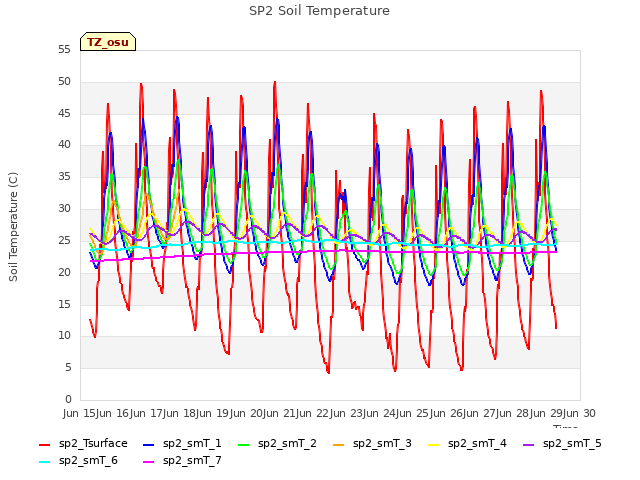
Task: Click the Jun 29 x-axis date label
Action: point(546,413)
